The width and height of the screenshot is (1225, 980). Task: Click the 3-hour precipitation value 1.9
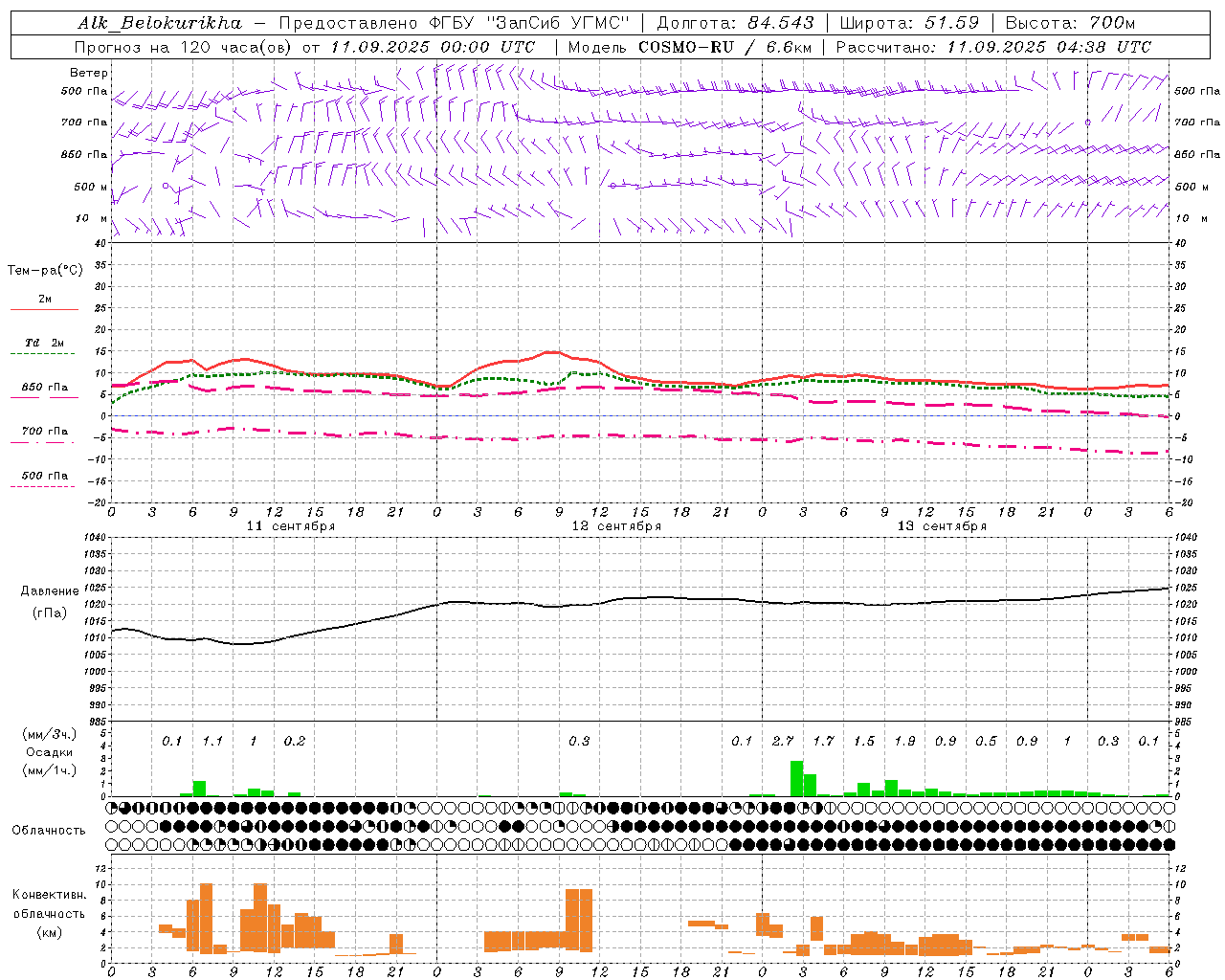click(905, 742)
